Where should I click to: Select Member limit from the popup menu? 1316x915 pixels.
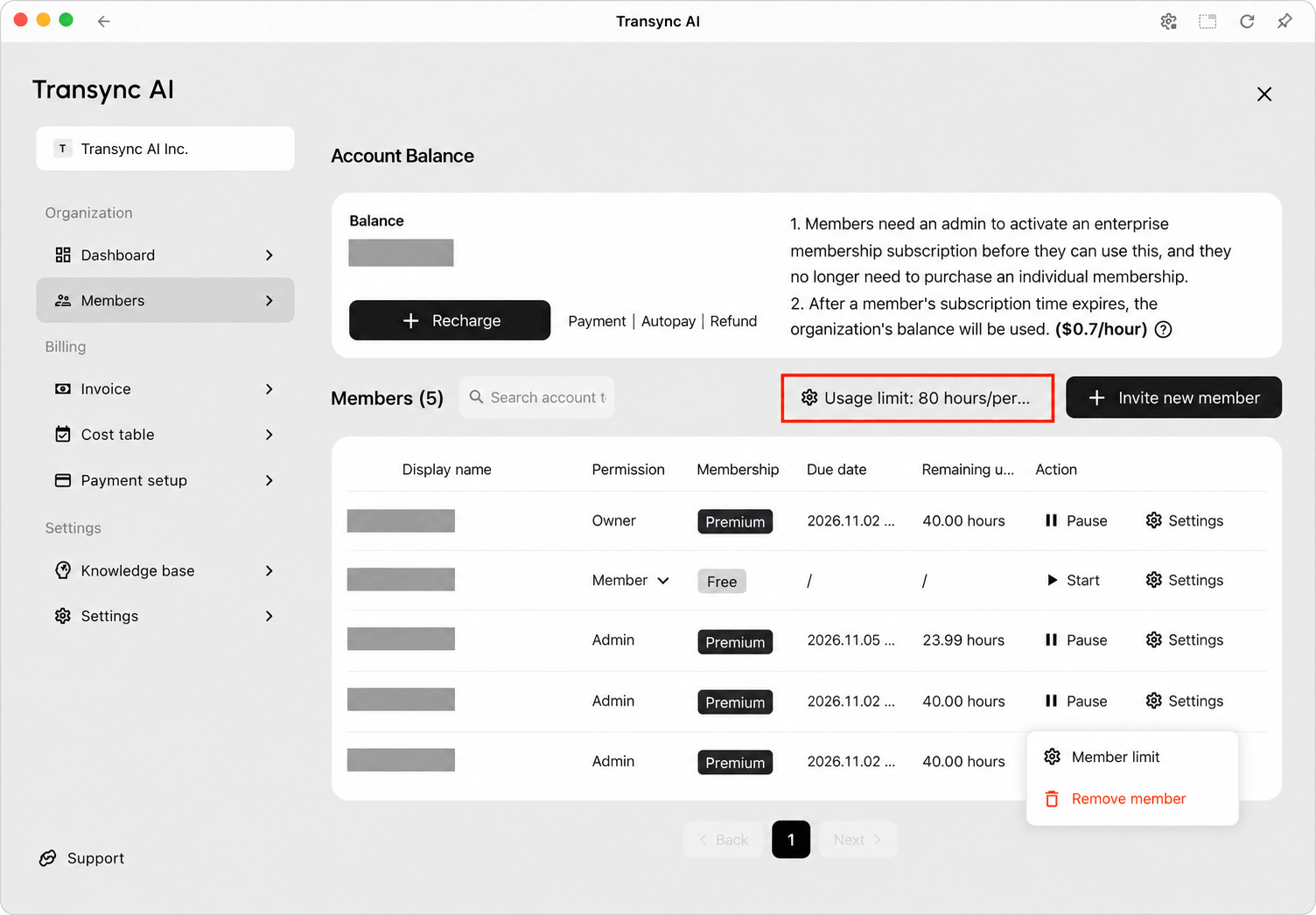1132,757
